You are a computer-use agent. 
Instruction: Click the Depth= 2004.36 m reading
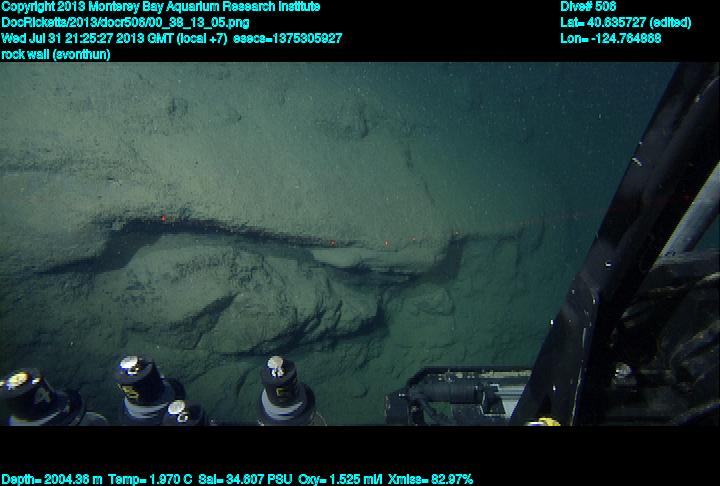pos(48,479)
